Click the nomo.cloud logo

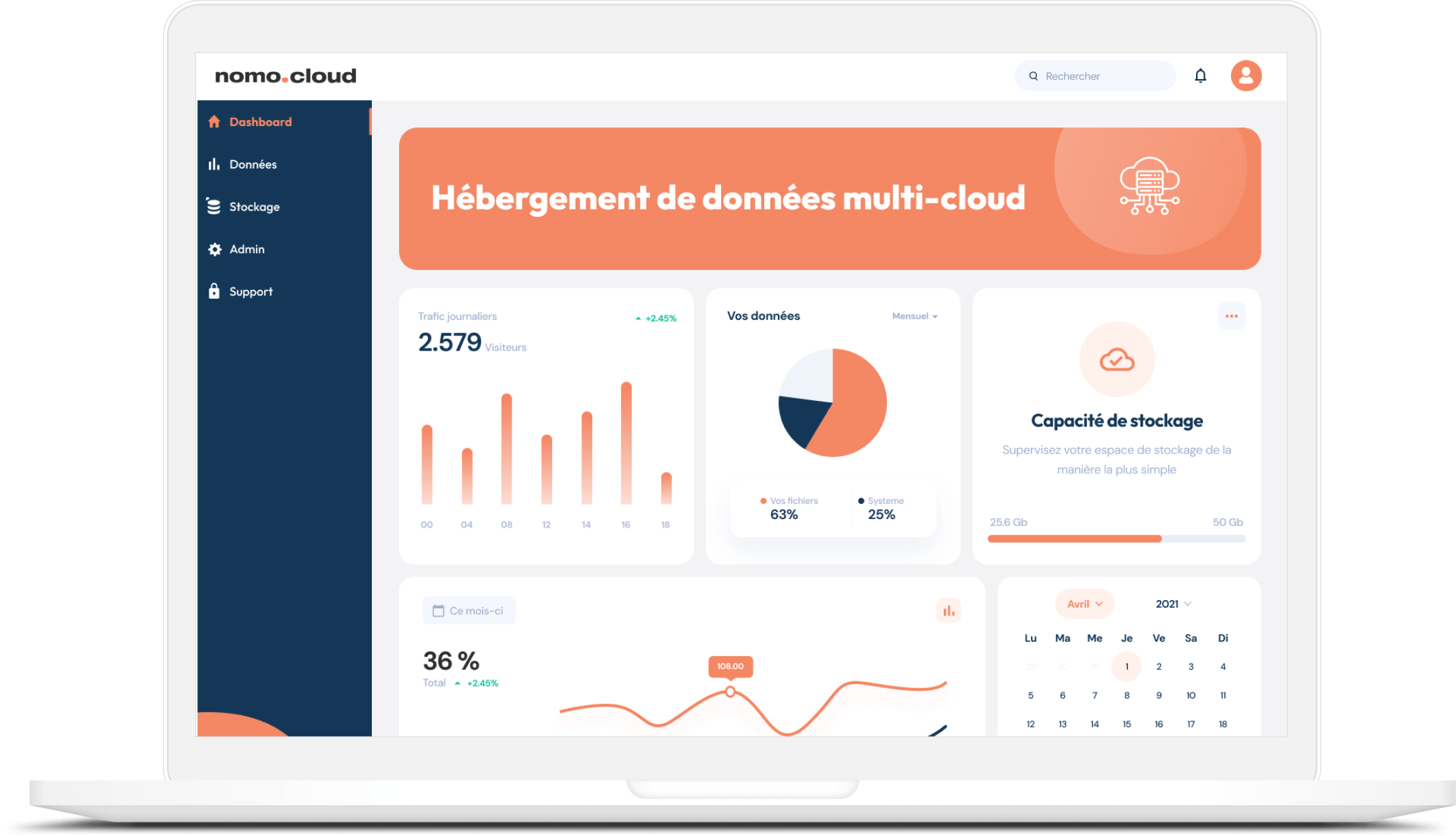pyautogui.click(x=285, y=76)
